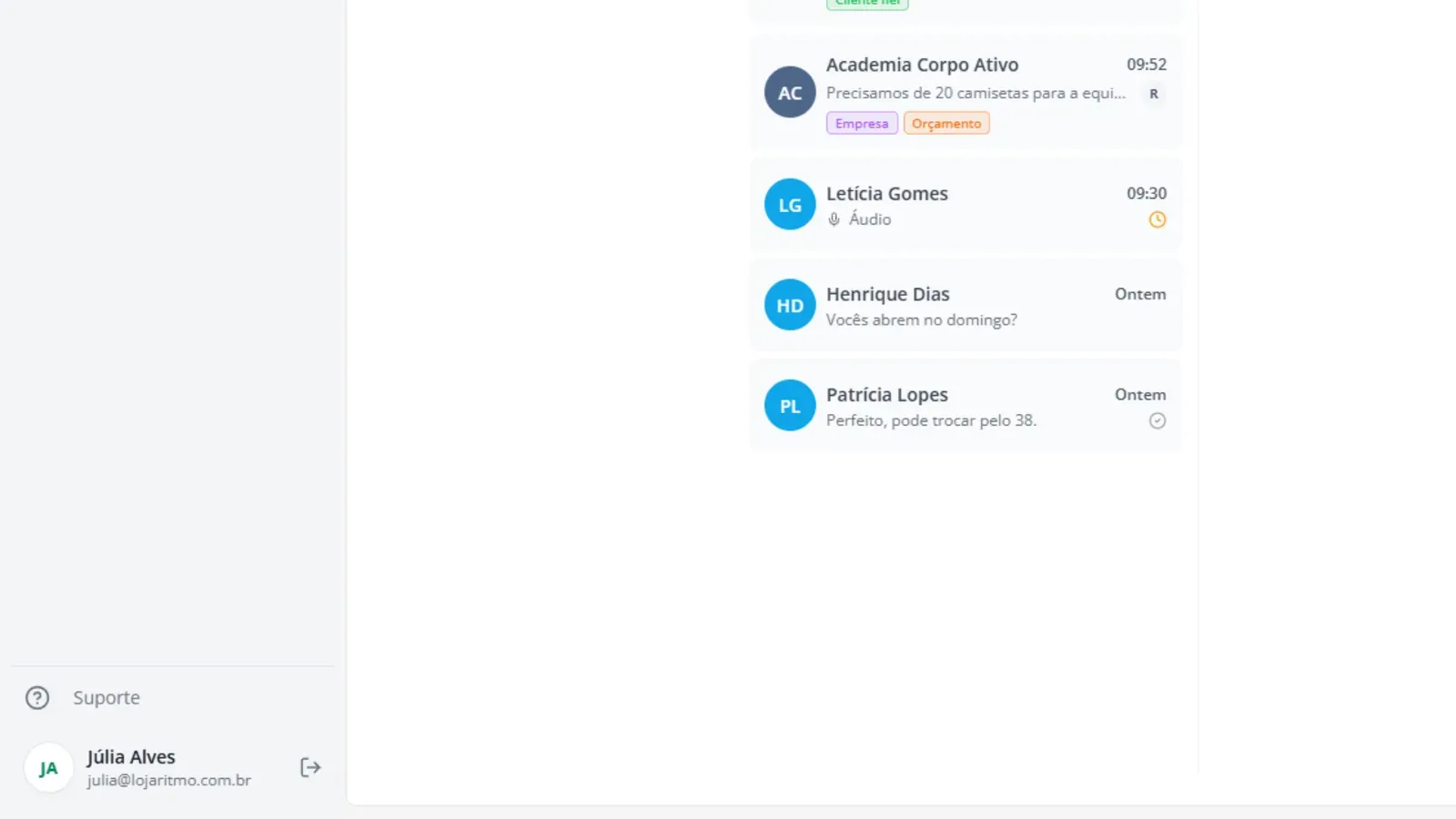Viewport: 1456px width, 819px height.
Task: Click the Empresa tag
Action: click(862, 123)
